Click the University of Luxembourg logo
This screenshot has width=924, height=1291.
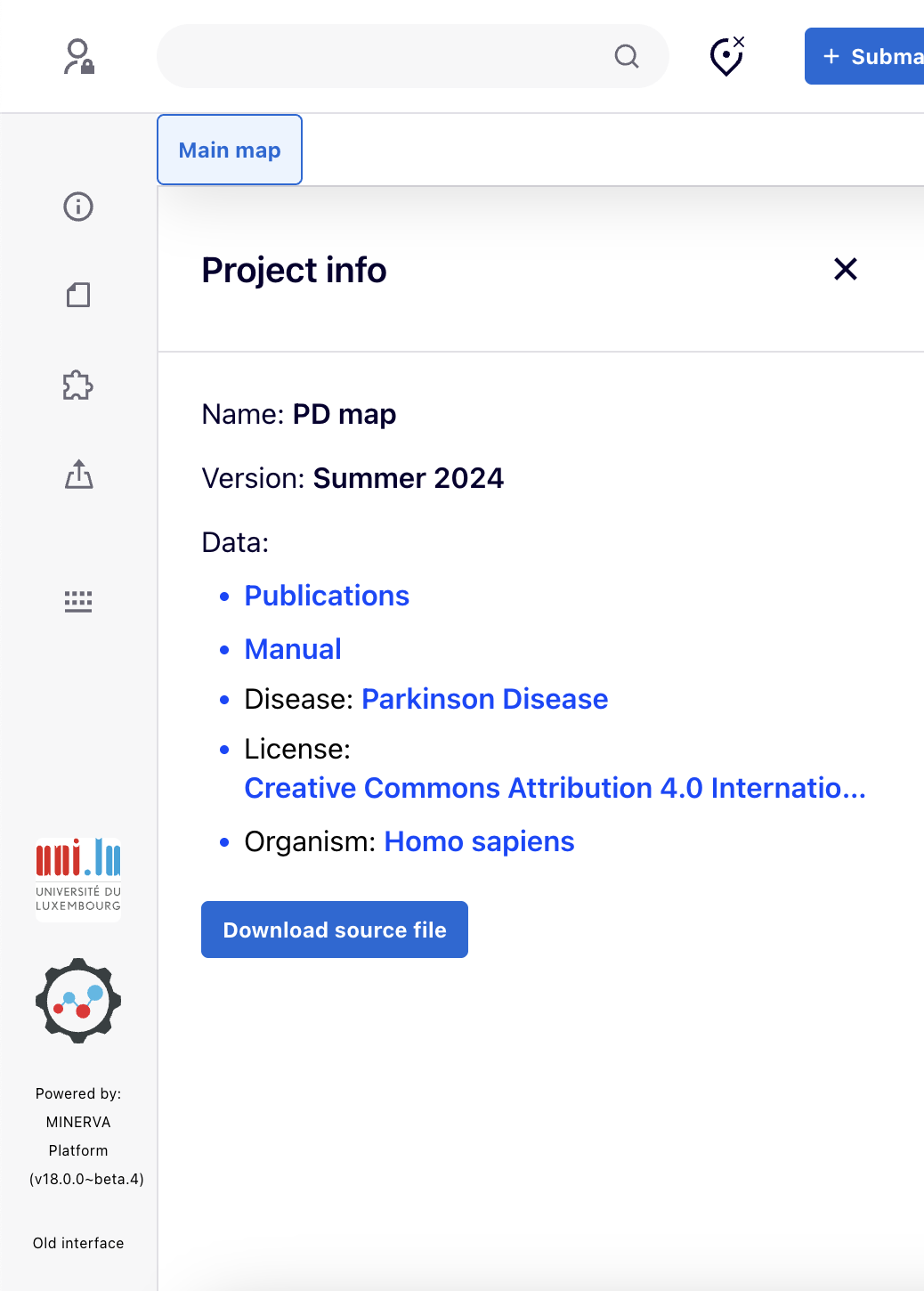coord(78,876)
